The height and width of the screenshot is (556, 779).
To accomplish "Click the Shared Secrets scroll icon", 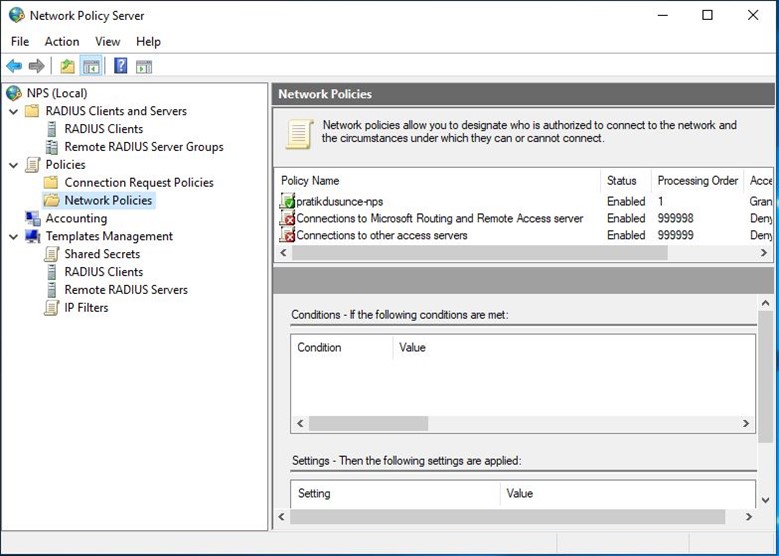I will [51, 254].
